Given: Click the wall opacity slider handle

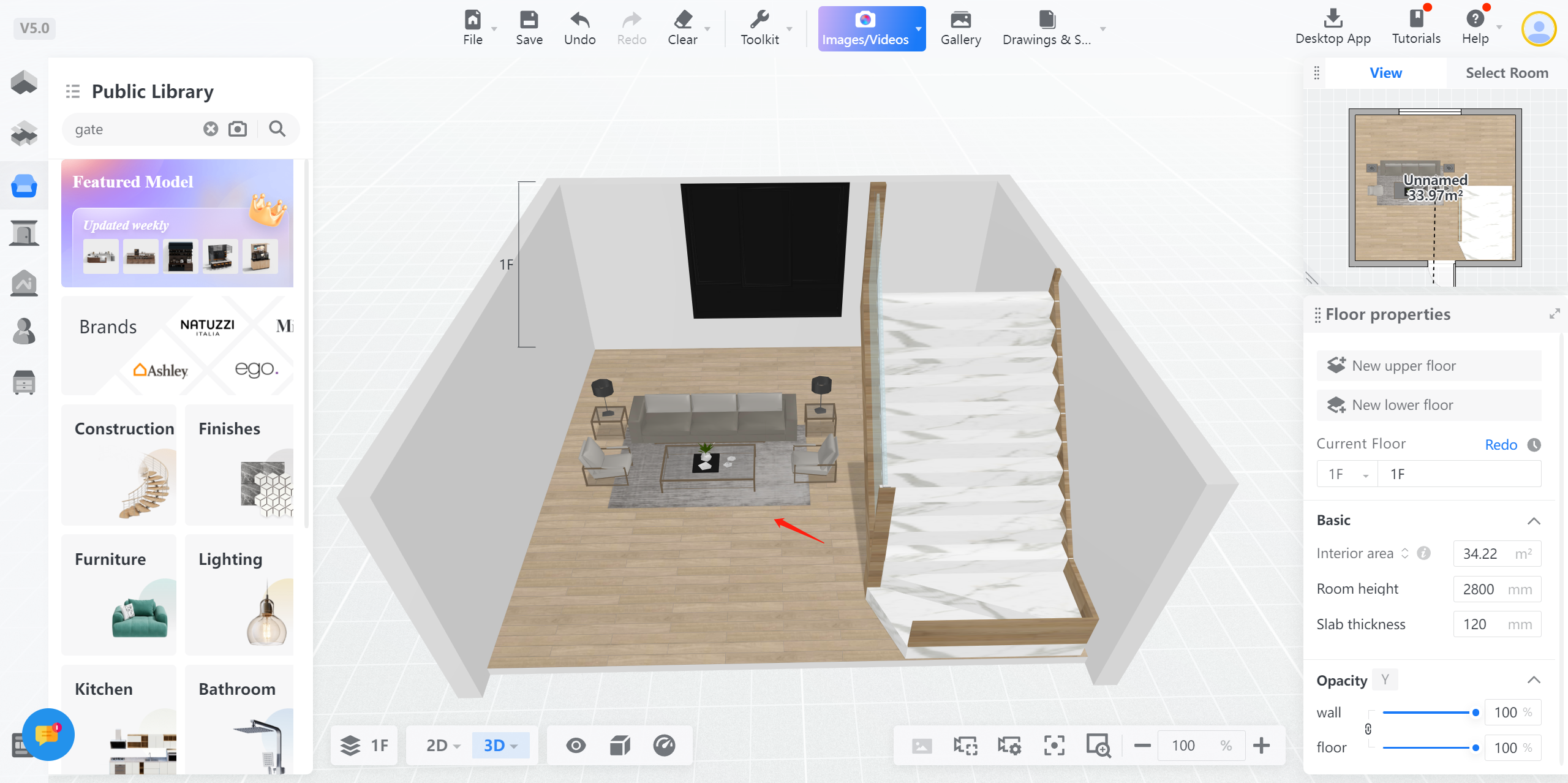Looking at the screenshot, I should click(x=1476, y=713).
